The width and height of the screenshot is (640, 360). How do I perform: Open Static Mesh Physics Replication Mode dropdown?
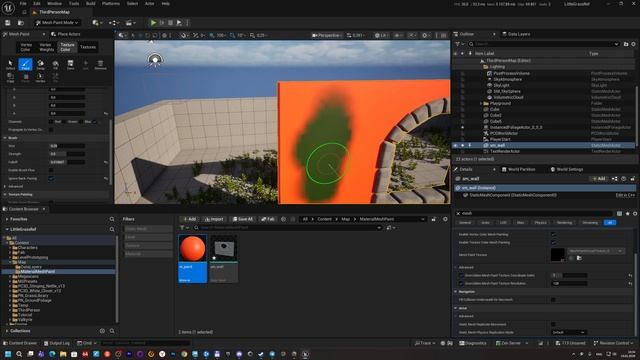569,333
